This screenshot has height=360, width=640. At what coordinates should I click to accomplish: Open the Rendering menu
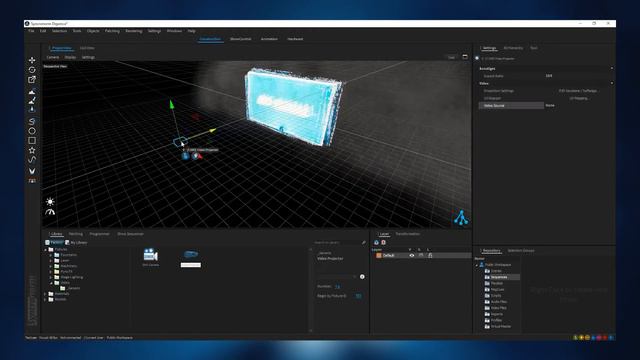[133, 31]
